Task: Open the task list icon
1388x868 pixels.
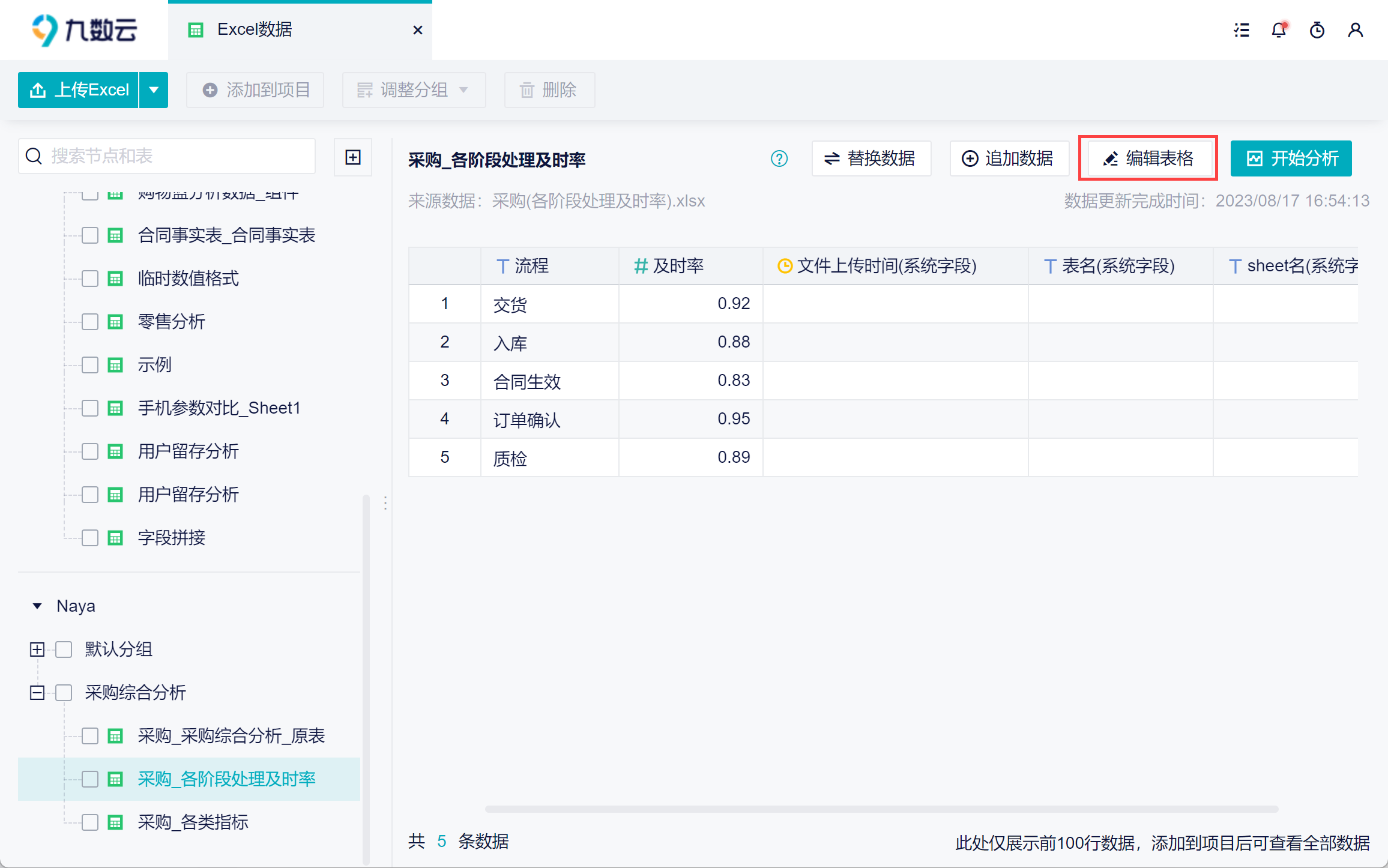Action: (x=1242, y=30)
